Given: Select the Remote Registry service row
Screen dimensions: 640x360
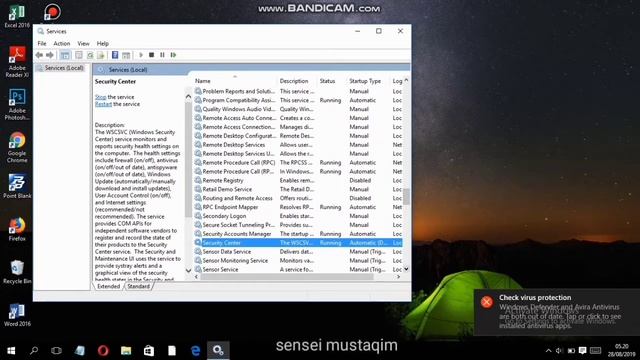Looking at the screenshot, I should tap(298, 180).
